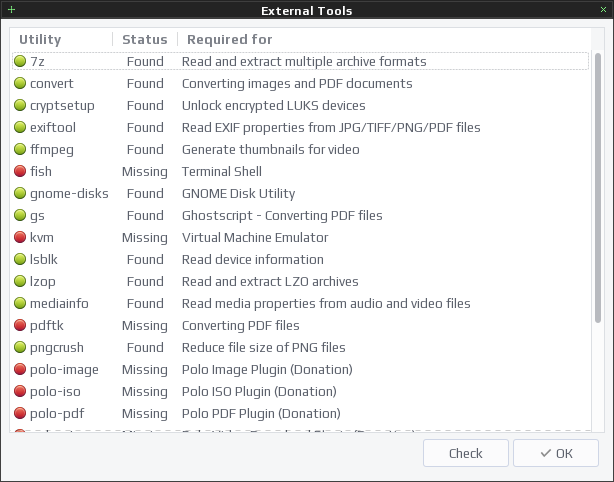Select the mediainfo utility name
The height and width of the screenshot is (482, 614).
59,303
